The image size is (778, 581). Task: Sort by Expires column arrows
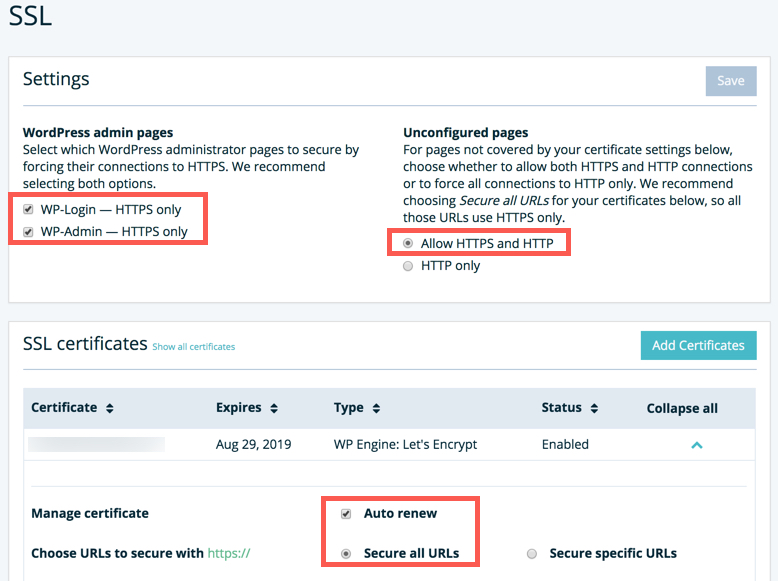point(273,408)
